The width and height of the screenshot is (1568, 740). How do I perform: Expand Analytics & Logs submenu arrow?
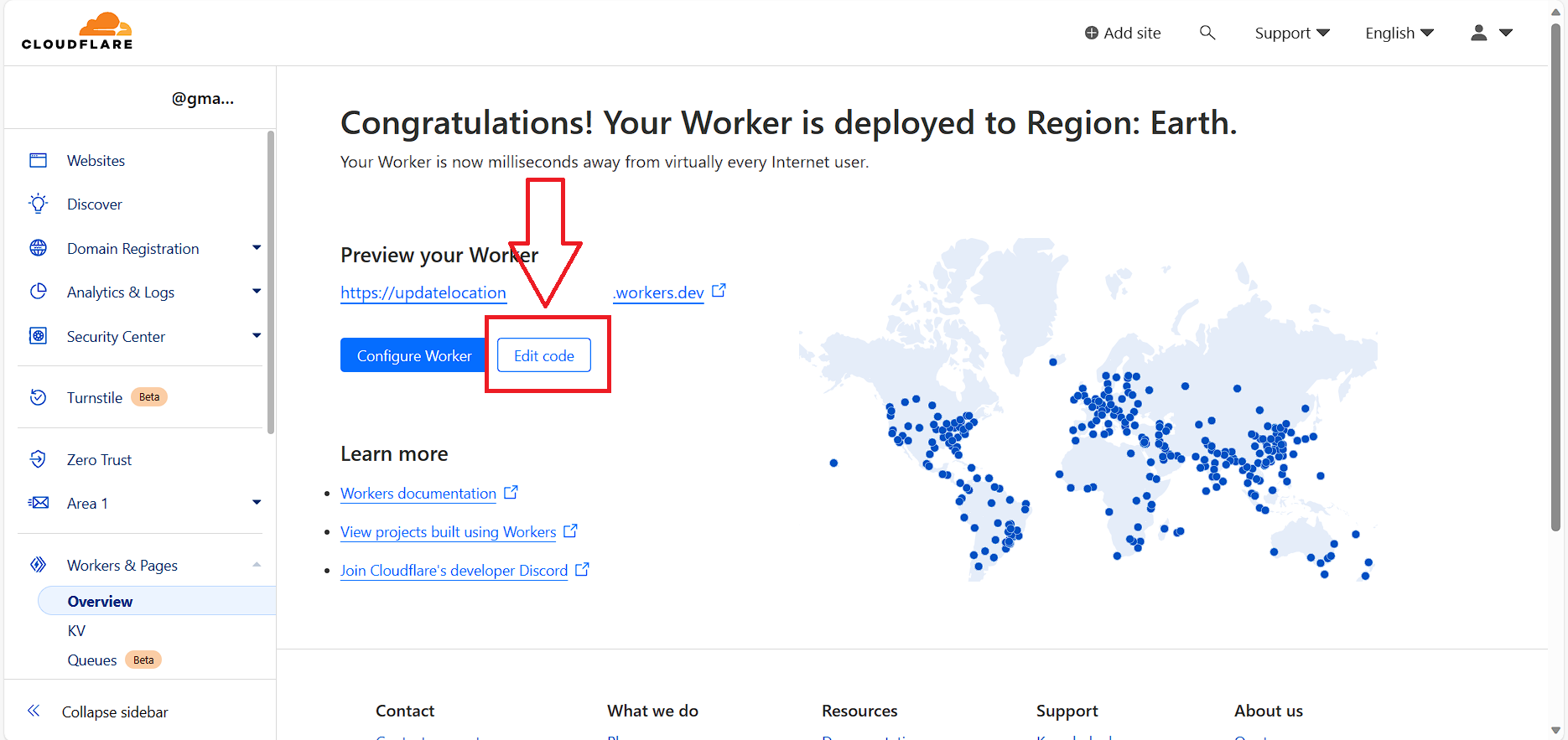coord(257,291)
